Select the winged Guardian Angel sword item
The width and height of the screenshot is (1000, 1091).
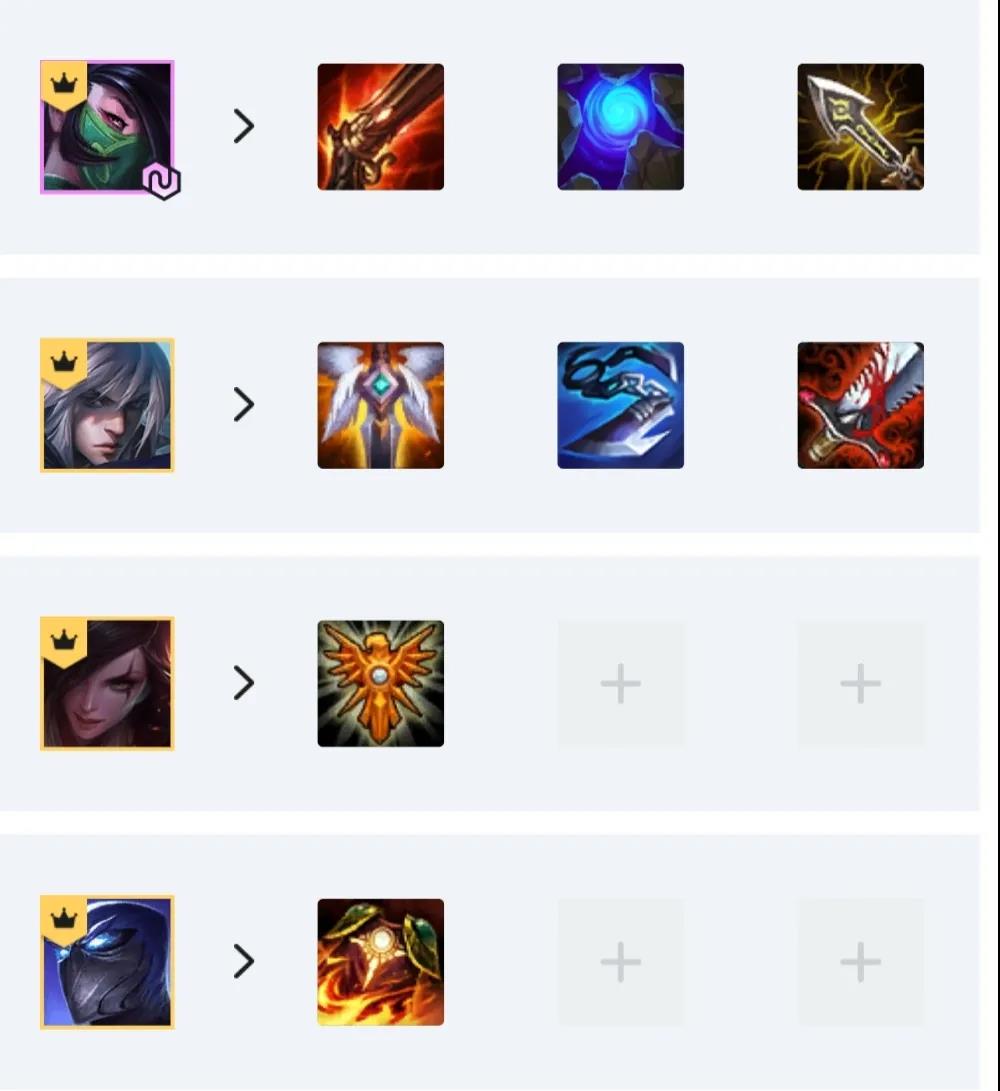(381, 405)
